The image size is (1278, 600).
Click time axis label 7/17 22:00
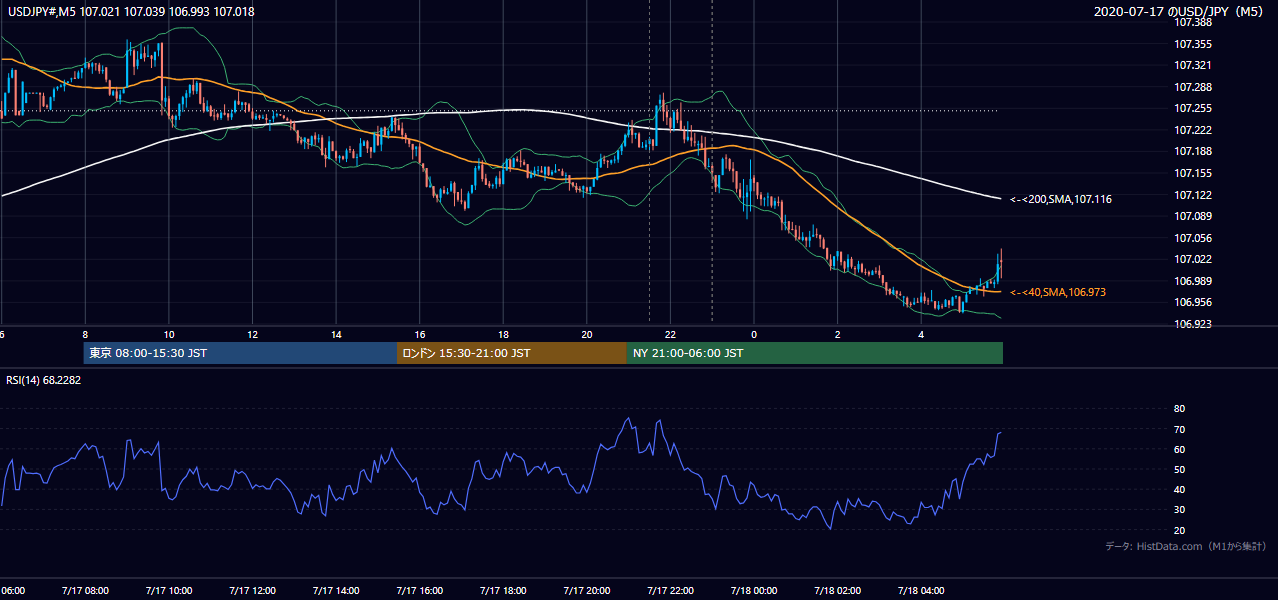(x=670, y=591)
